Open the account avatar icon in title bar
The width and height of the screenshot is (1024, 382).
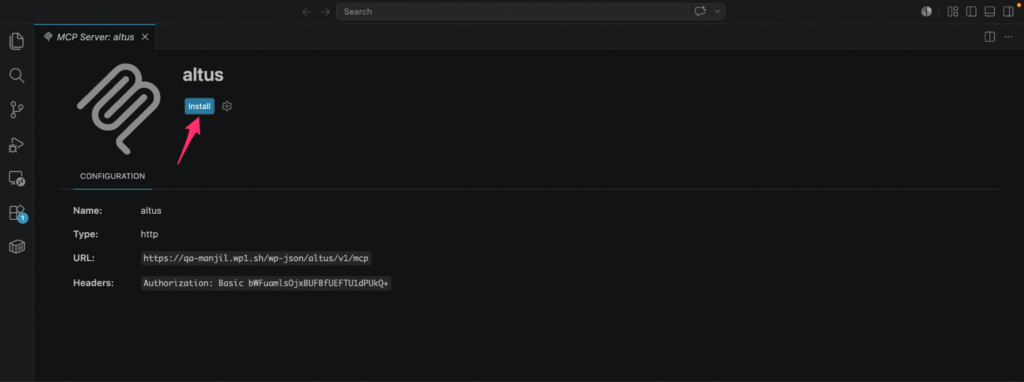coord(926,12)
